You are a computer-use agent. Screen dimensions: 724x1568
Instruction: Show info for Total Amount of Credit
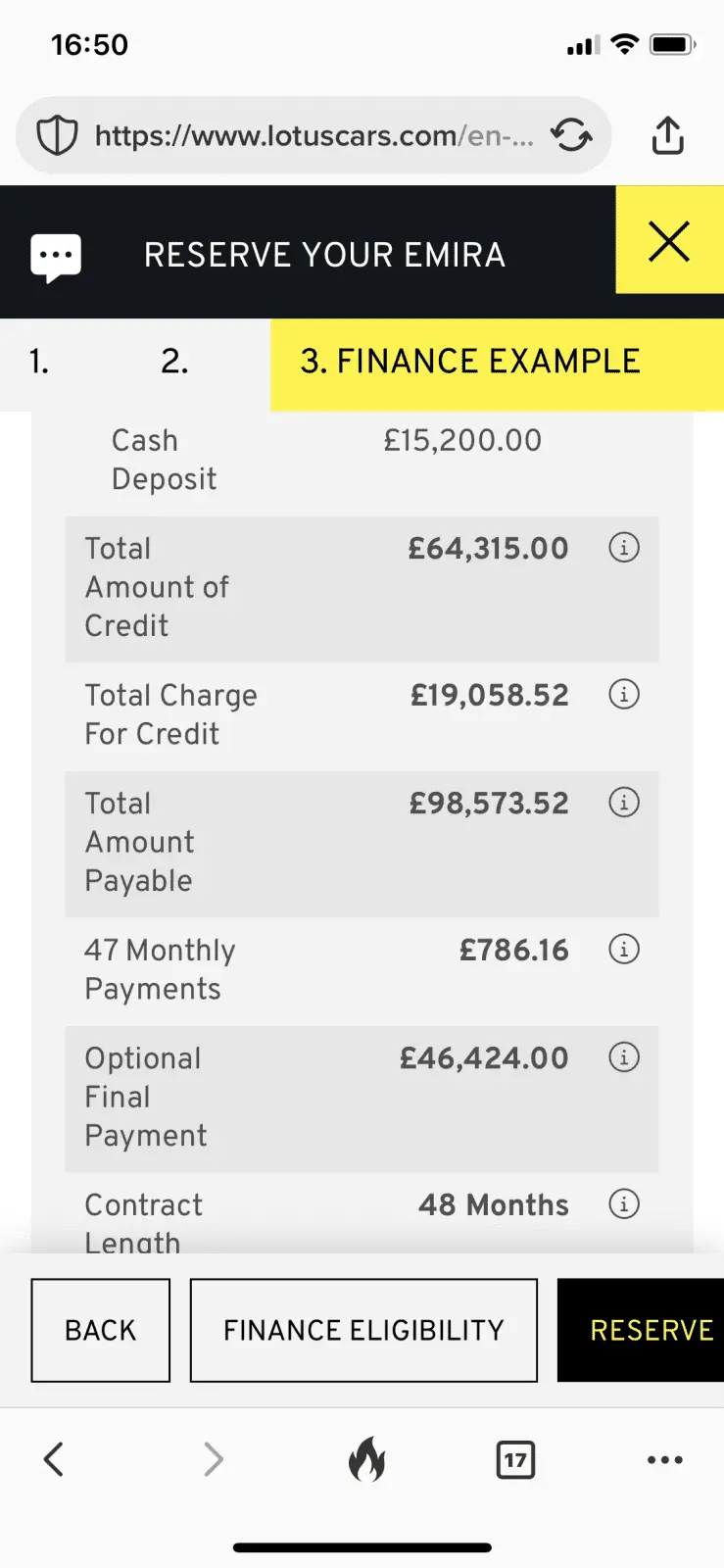click(624, 547)
